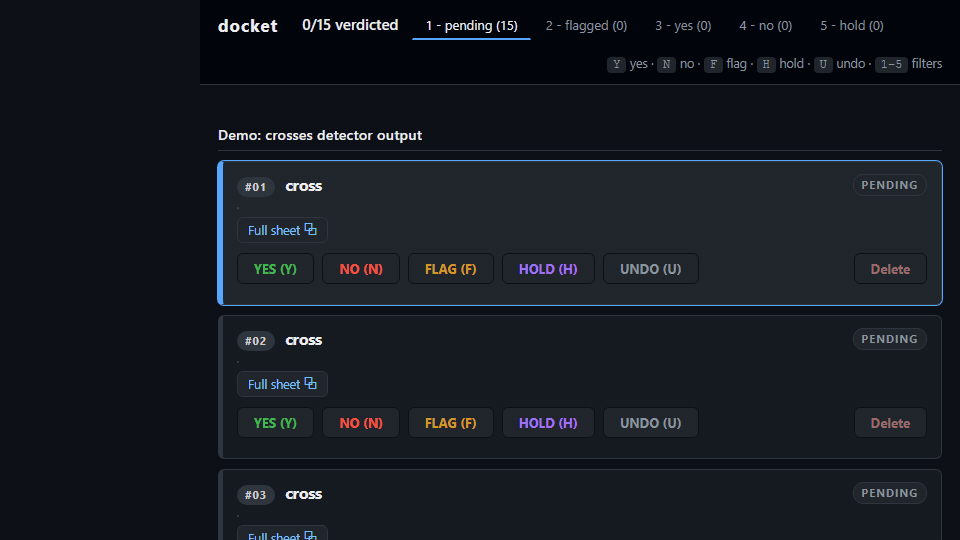Mark item #01 as YES

276,269
